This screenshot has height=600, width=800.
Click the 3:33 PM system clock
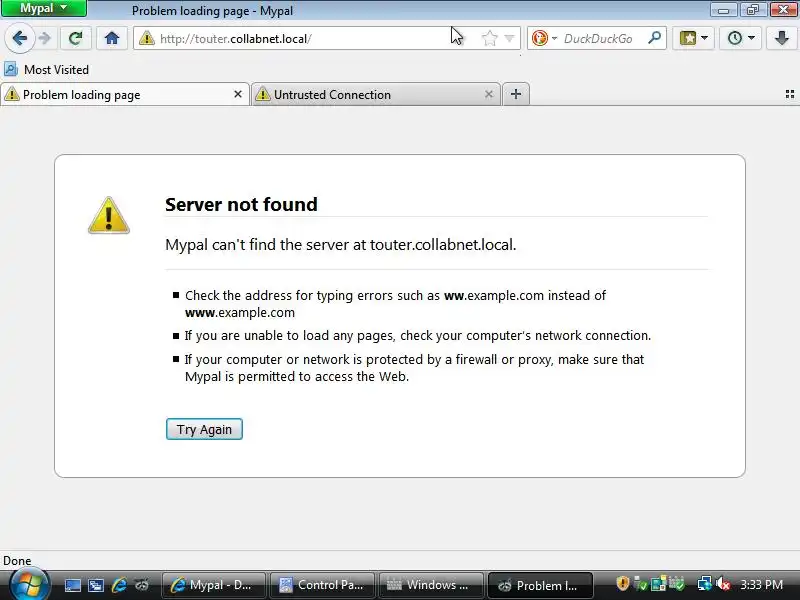(x=761, y=585)
